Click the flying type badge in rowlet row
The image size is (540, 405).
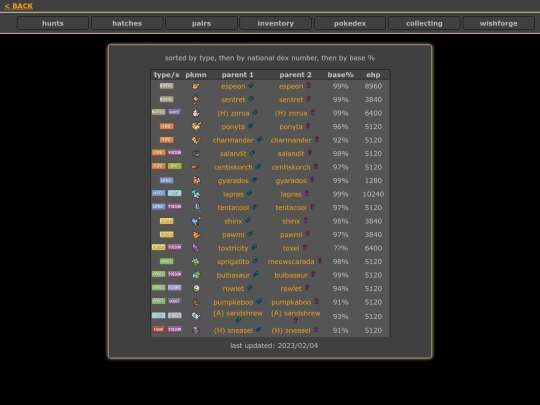click(x=175, y=288)
